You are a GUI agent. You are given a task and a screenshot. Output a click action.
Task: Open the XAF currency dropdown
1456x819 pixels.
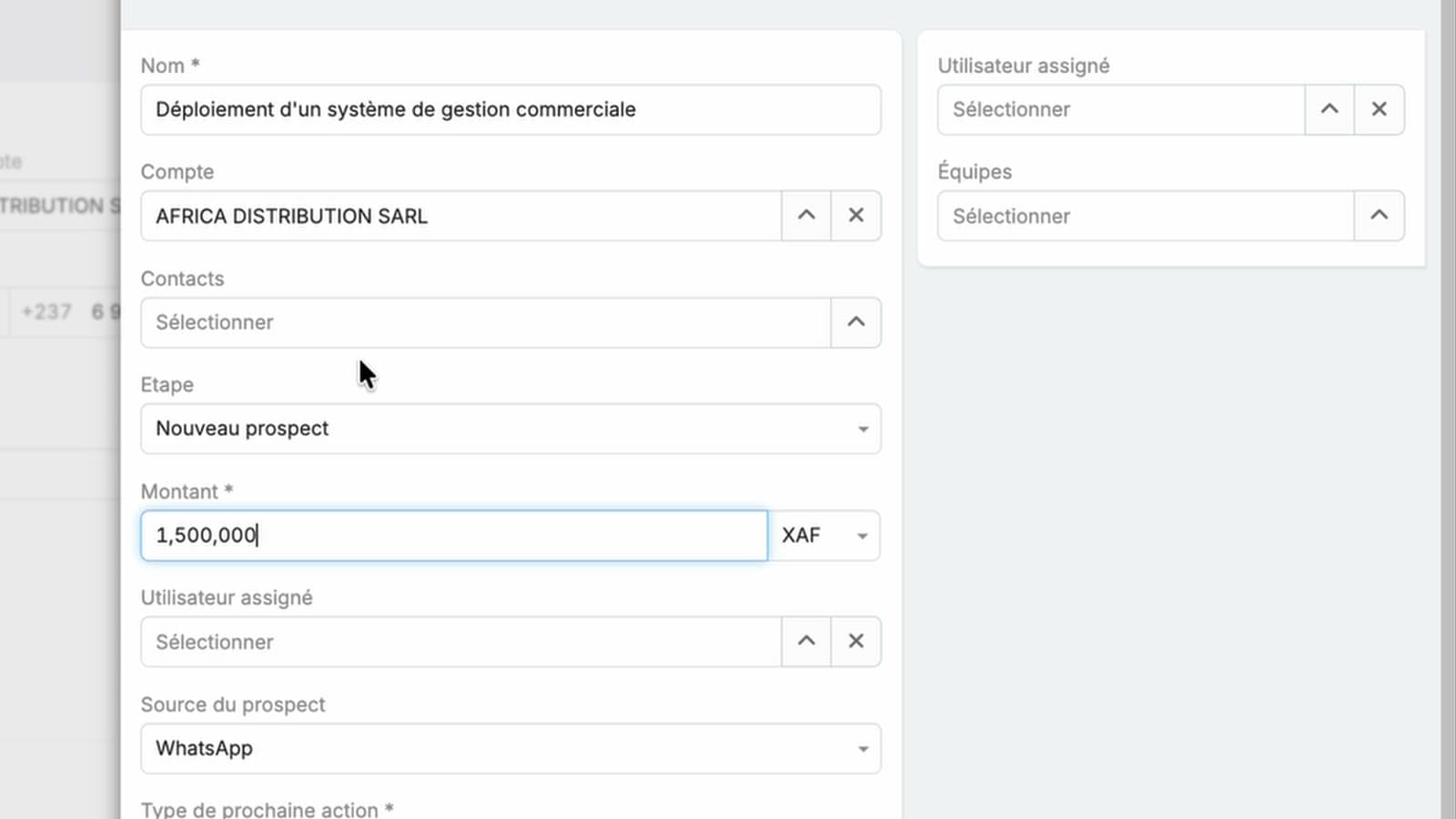[x=824, y=535]
